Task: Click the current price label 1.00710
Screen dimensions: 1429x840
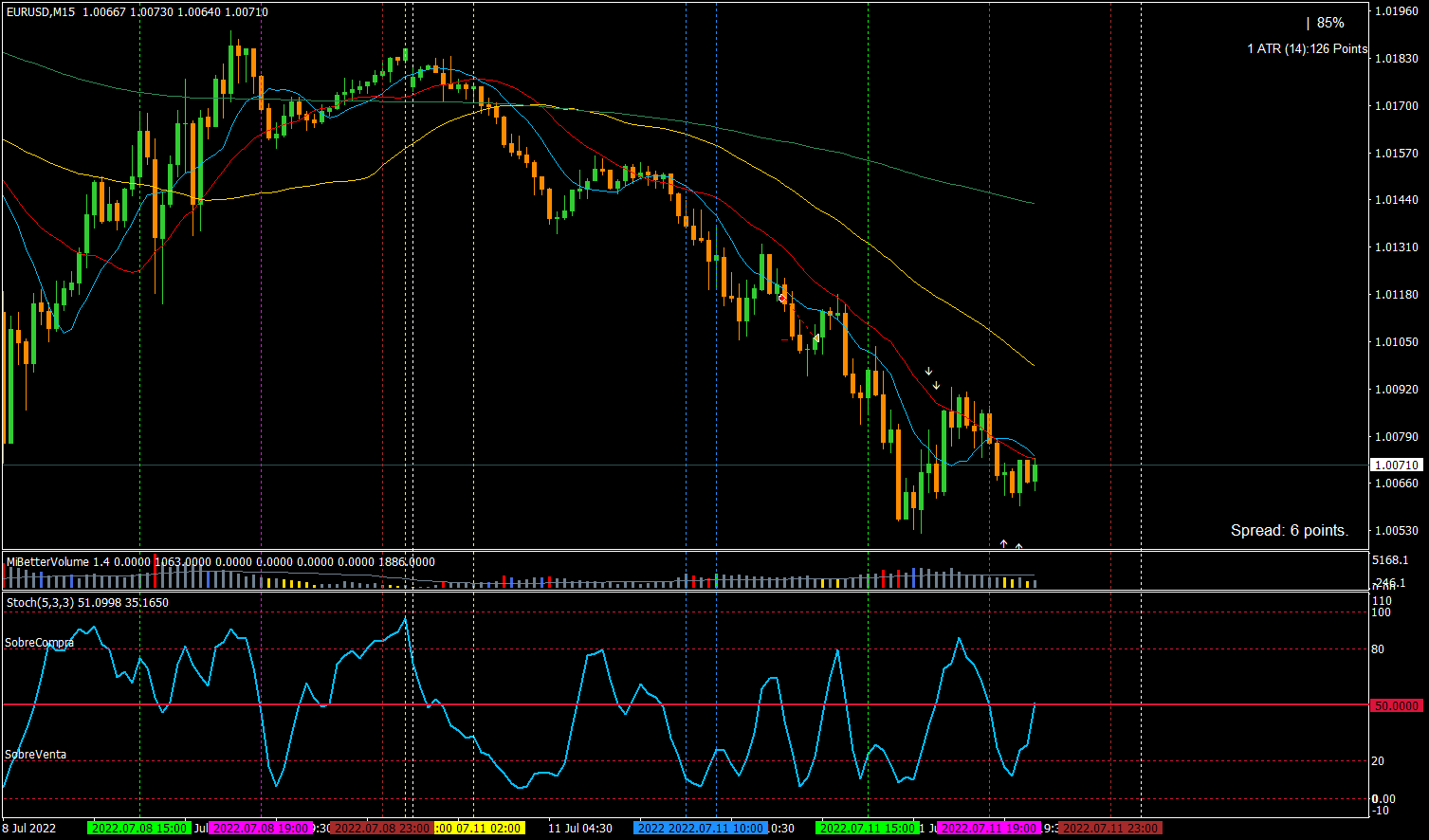Action: tap(1397, 465)
